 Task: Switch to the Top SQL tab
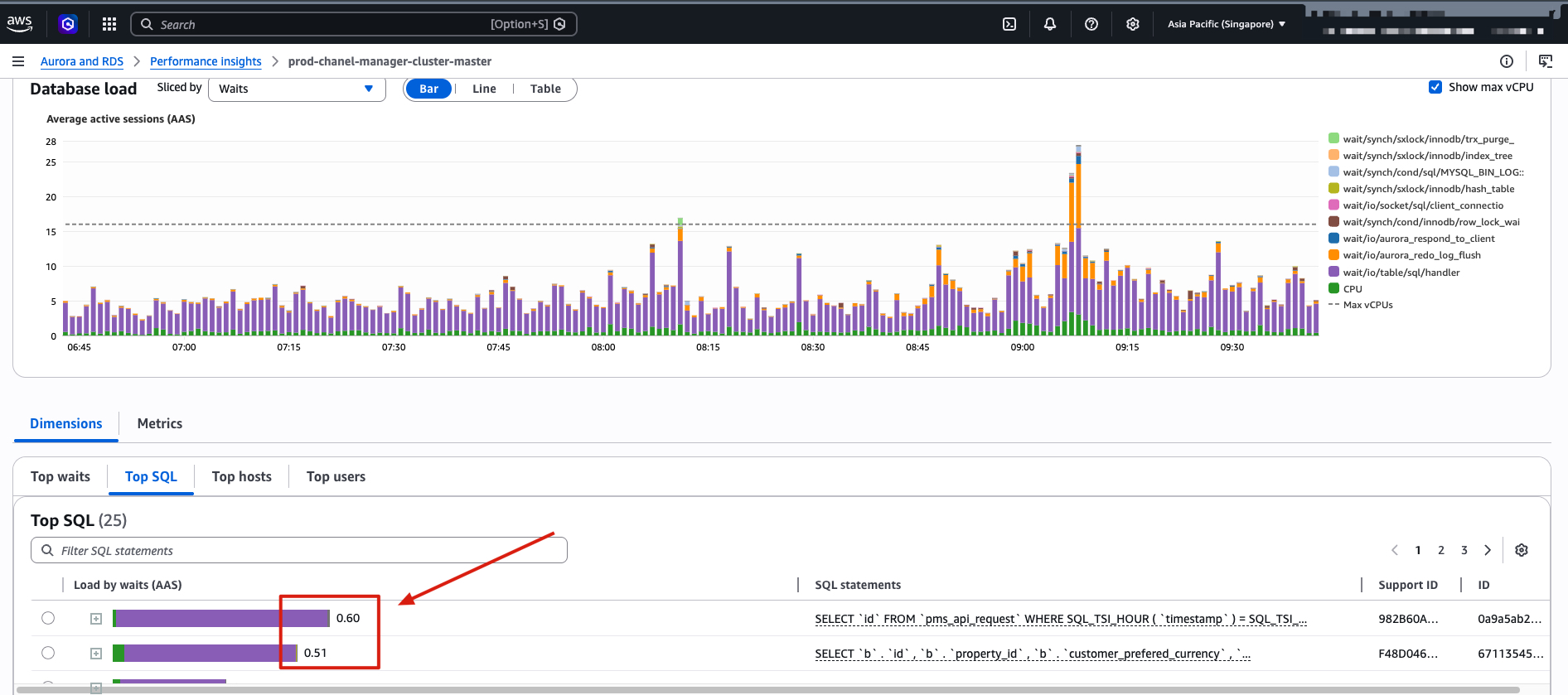coord(151,476)
